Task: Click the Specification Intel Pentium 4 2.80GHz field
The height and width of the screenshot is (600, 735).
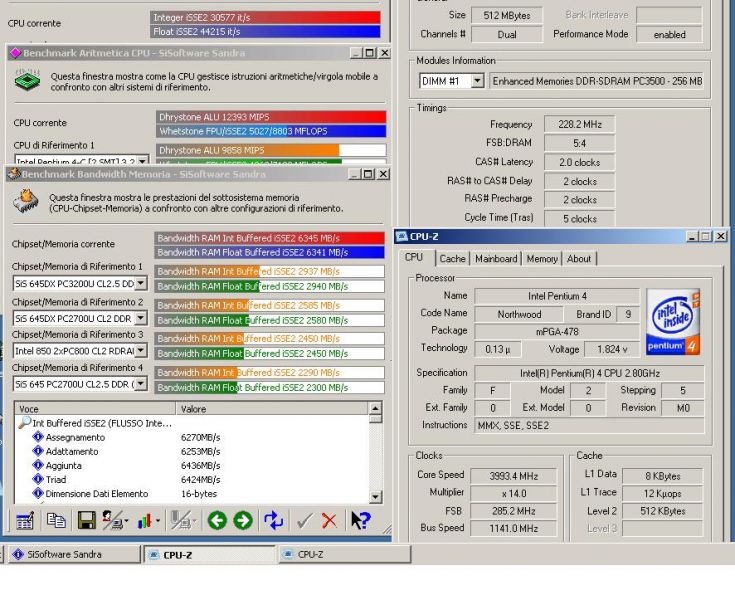Action: (590, 373)
